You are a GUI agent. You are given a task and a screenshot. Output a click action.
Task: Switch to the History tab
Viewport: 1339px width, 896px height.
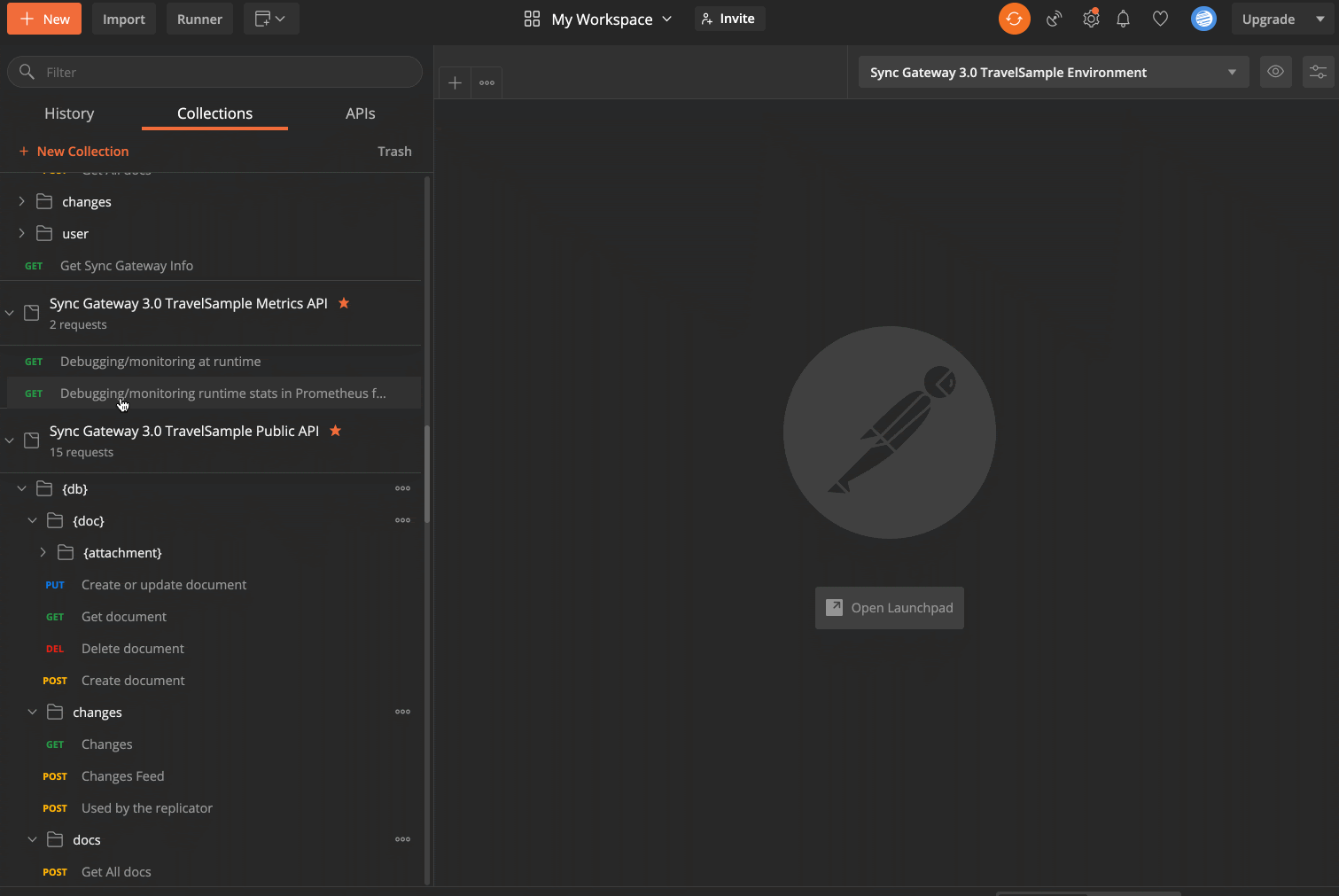(69, 113)
